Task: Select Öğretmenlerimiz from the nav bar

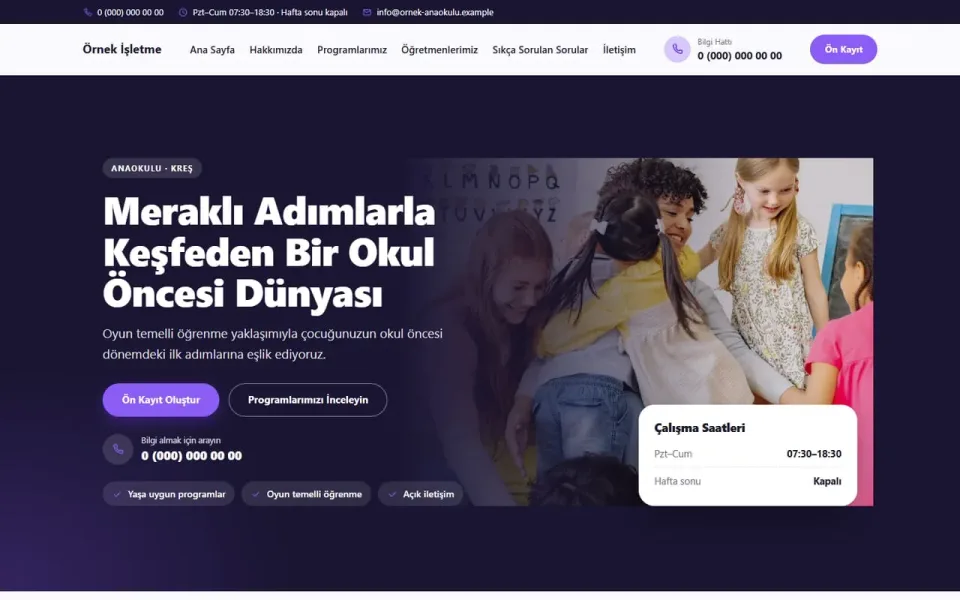Action: pos(440,50)
